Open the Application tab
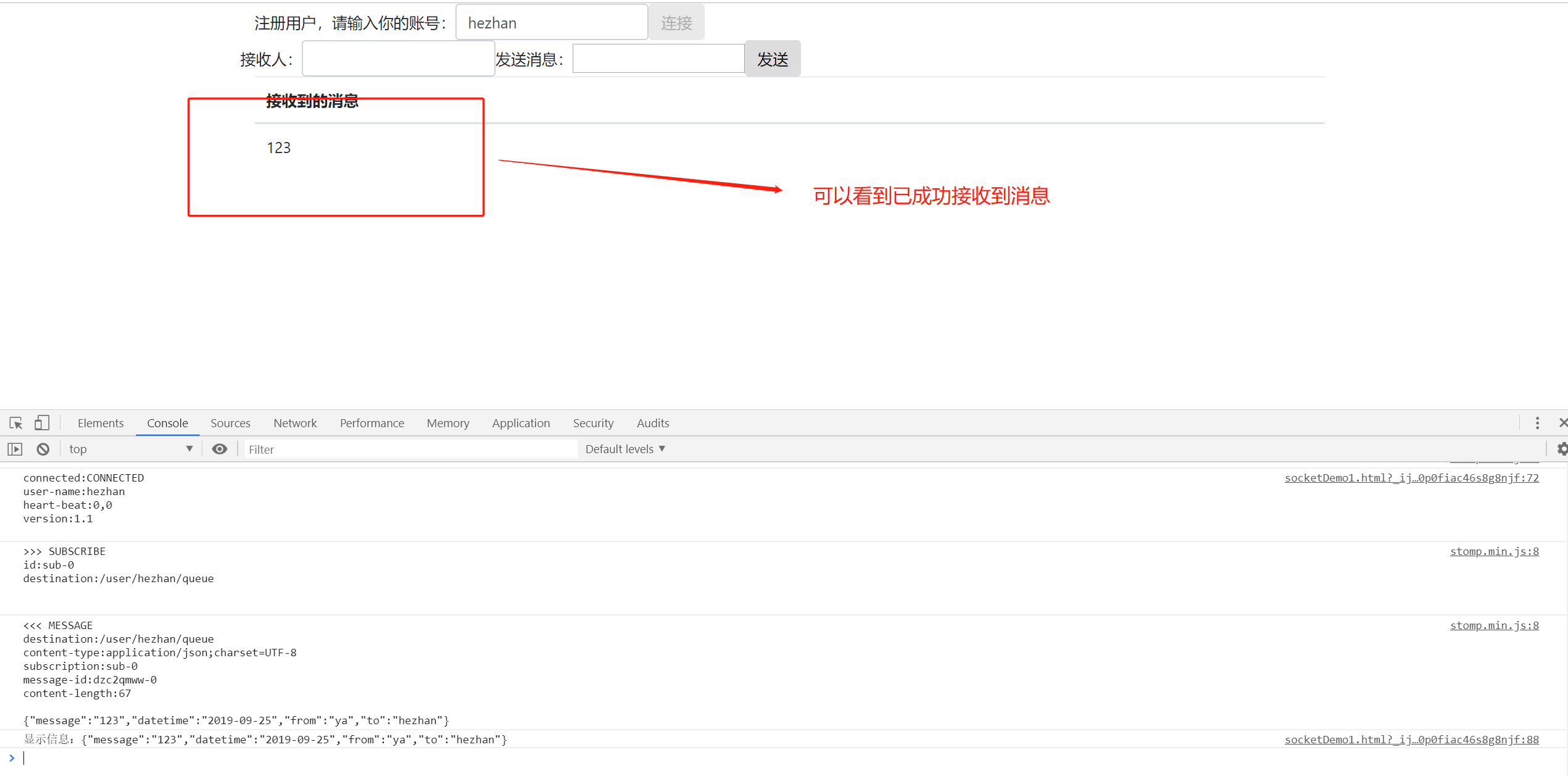 point(521,423)
